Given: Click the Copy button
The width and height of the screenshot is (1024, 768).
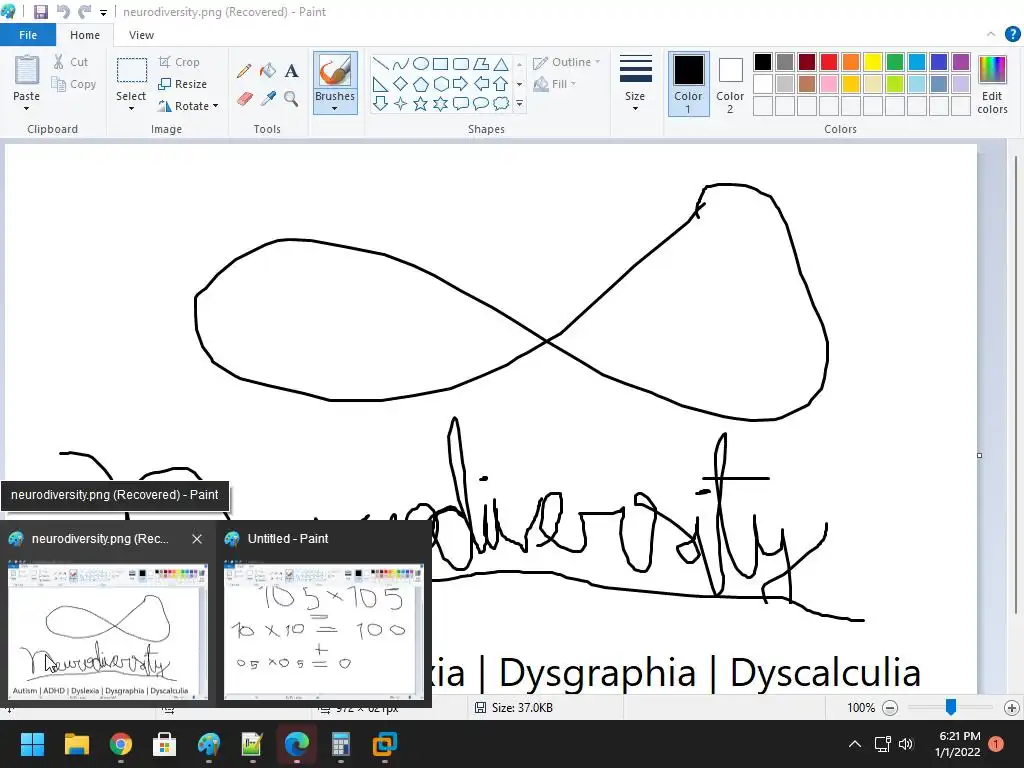Looking at the screenshot, I should click(74, 84).
